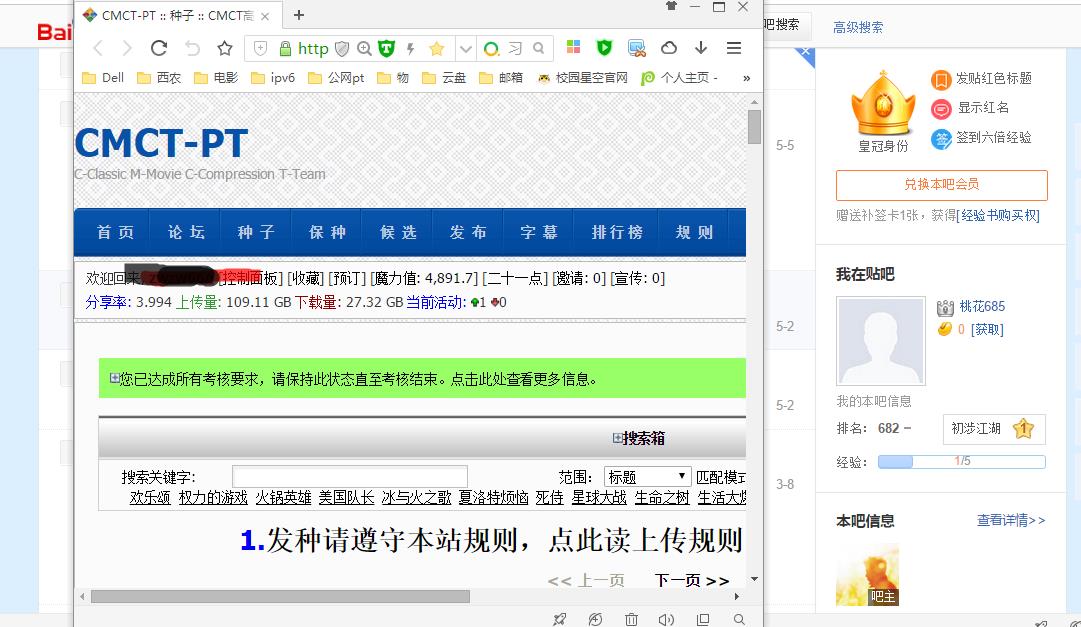Click the search magnifier in search box
1081x627 pixels.
coord(539,48)
